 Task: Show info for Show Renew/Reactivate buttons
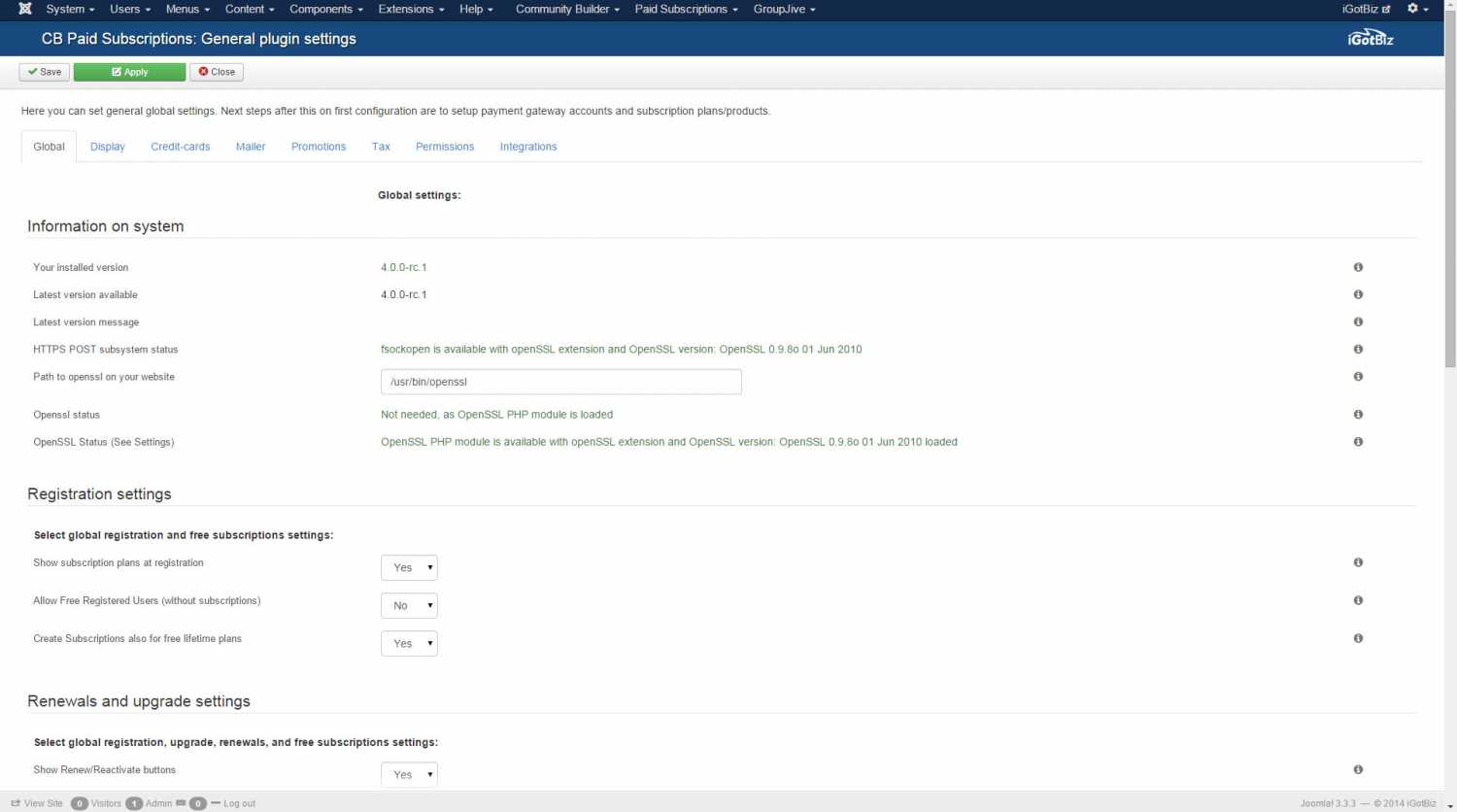(x=1358, y=769)
